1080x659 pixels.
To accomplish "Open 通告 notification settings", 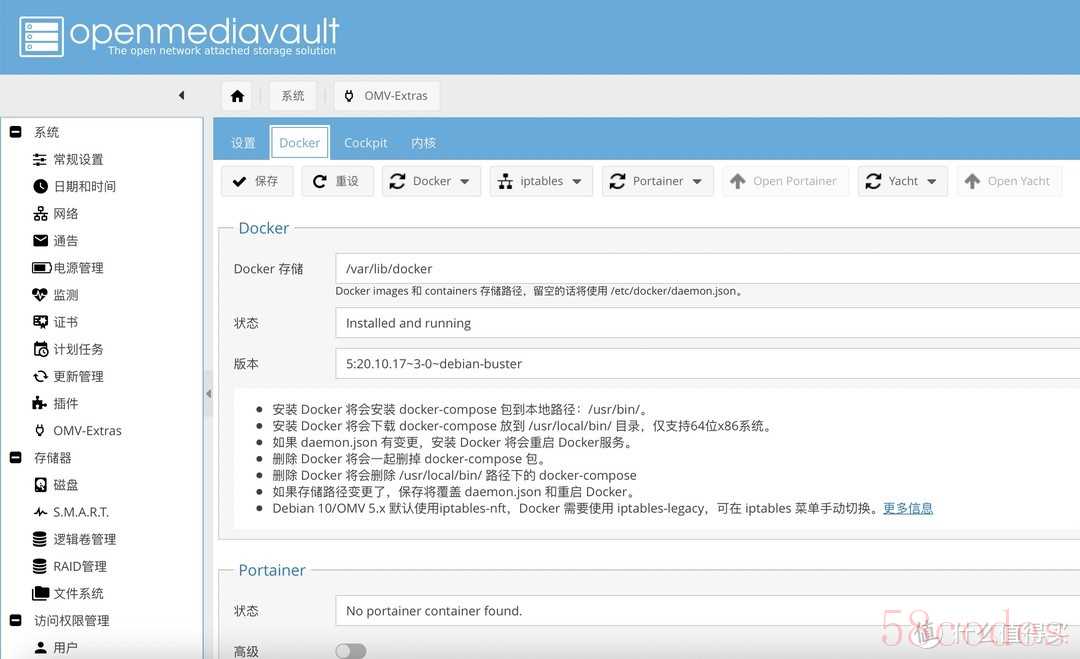I will pos(56,240).
